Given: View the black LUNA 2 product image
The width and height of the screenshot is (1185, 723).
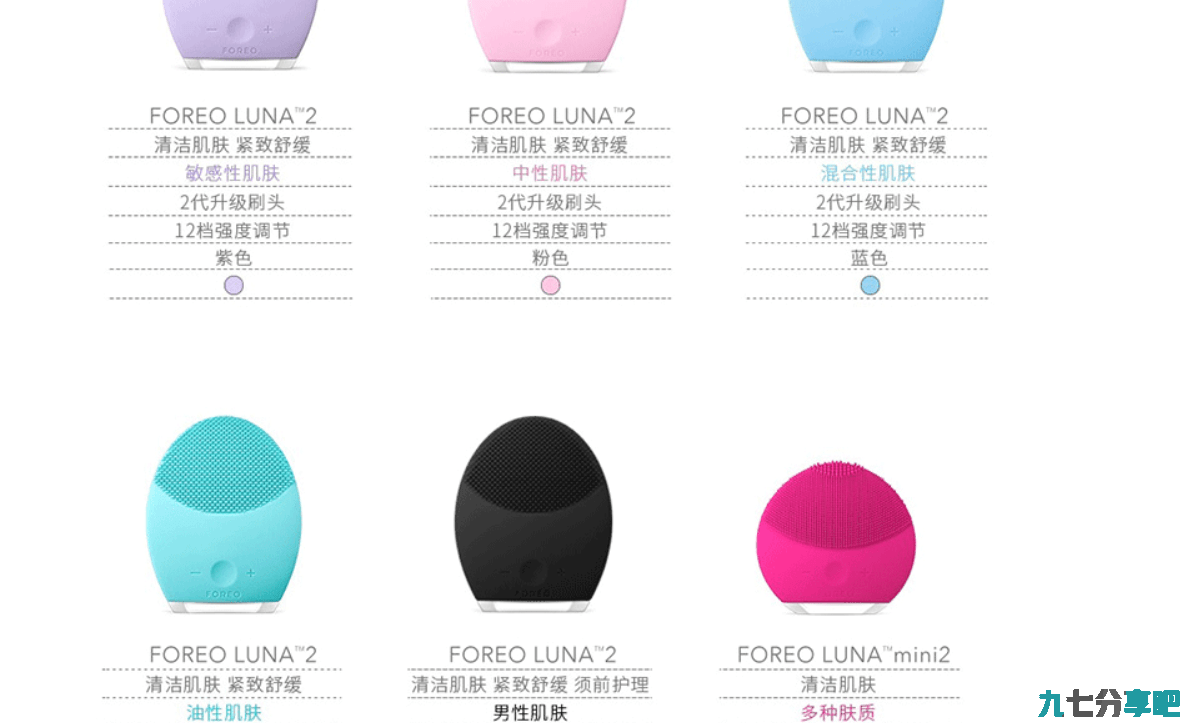Looking at the screenshot, I should click(534, 514).
